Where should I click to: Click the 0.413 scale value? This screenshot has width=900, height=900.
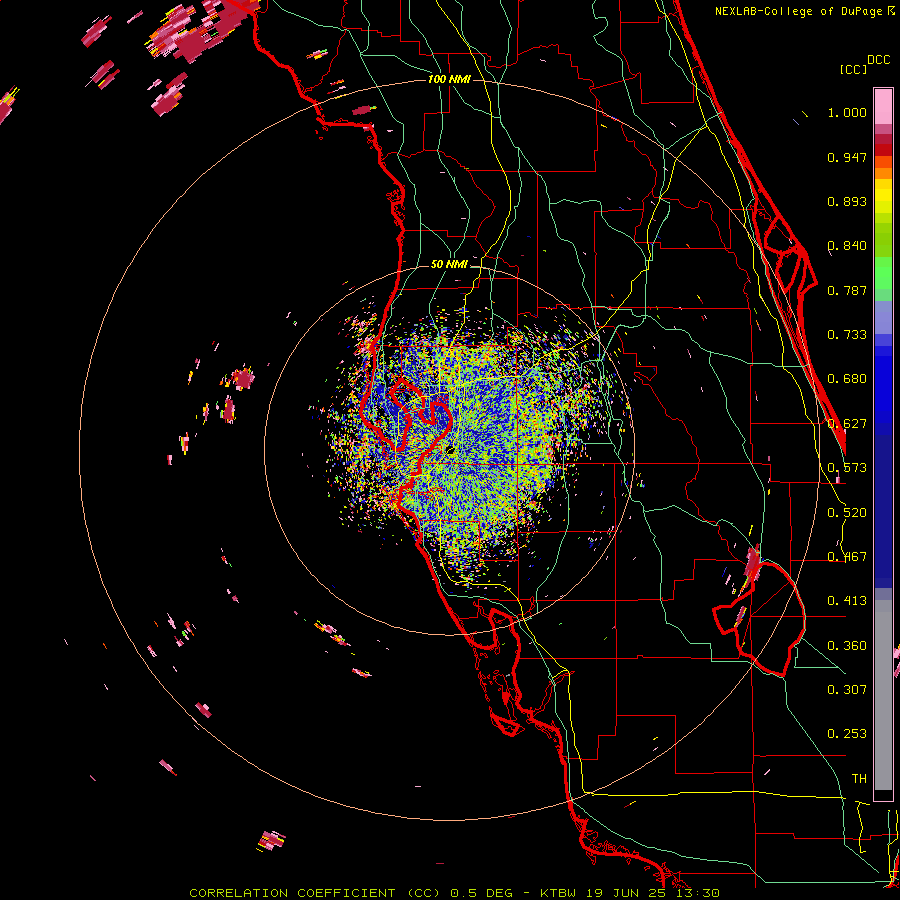coord(847,601)
